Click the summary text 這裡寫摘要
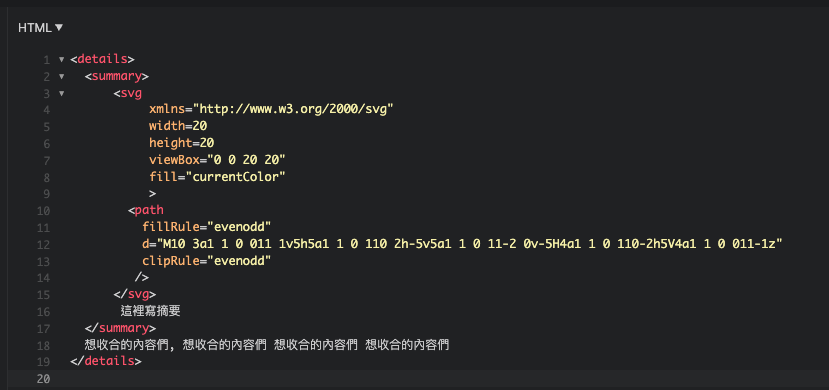Screen dimensions: 829x390 [151, 311]
